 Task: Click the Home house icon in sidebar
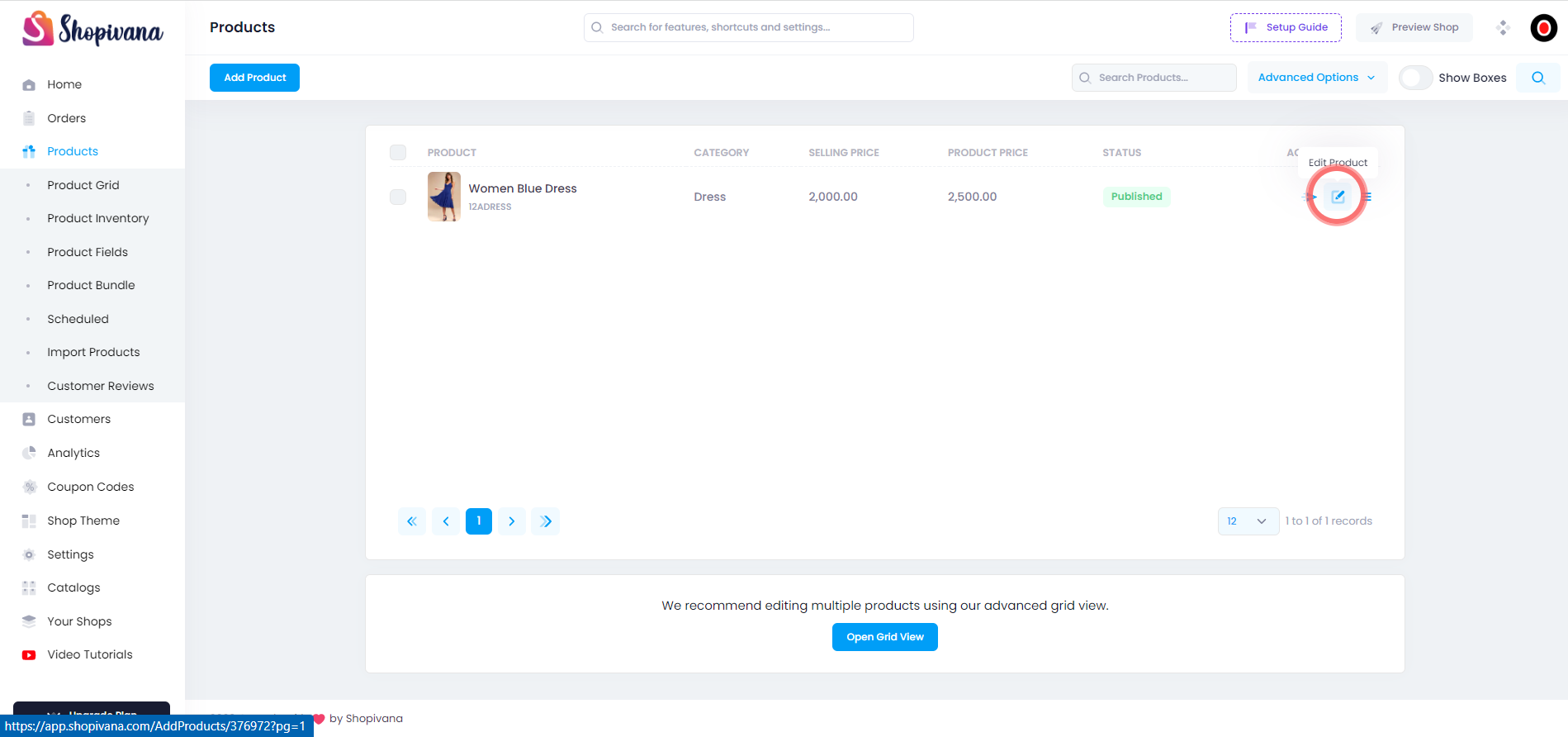click(x=29, y=84)
